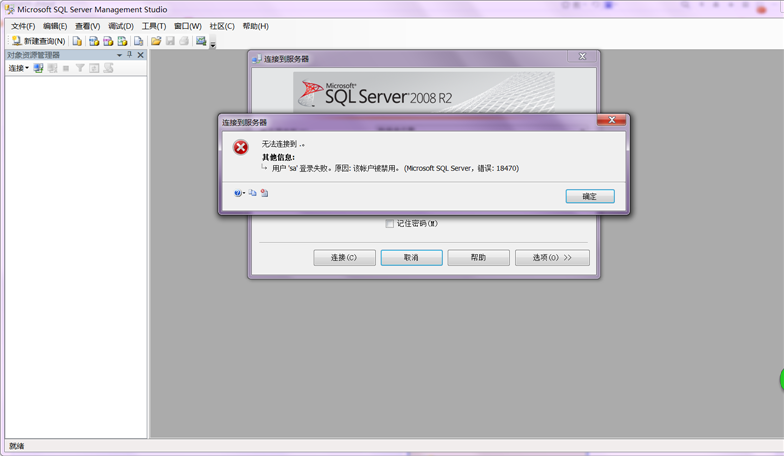Click the database engine query icon
This screenshot has width=784, height=456.
coord(77,41)
